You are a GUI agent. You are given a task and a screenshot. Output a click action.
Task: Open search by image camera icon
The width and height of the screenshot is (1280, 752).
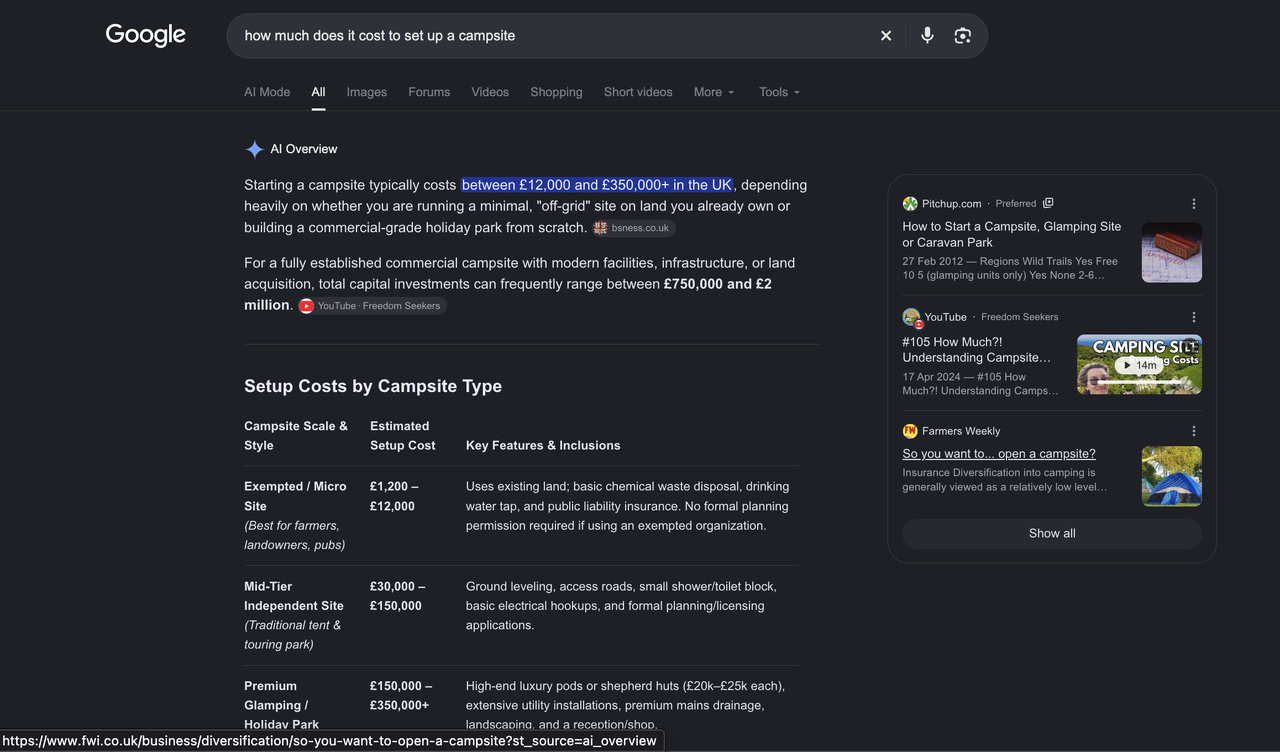point(962,36)
